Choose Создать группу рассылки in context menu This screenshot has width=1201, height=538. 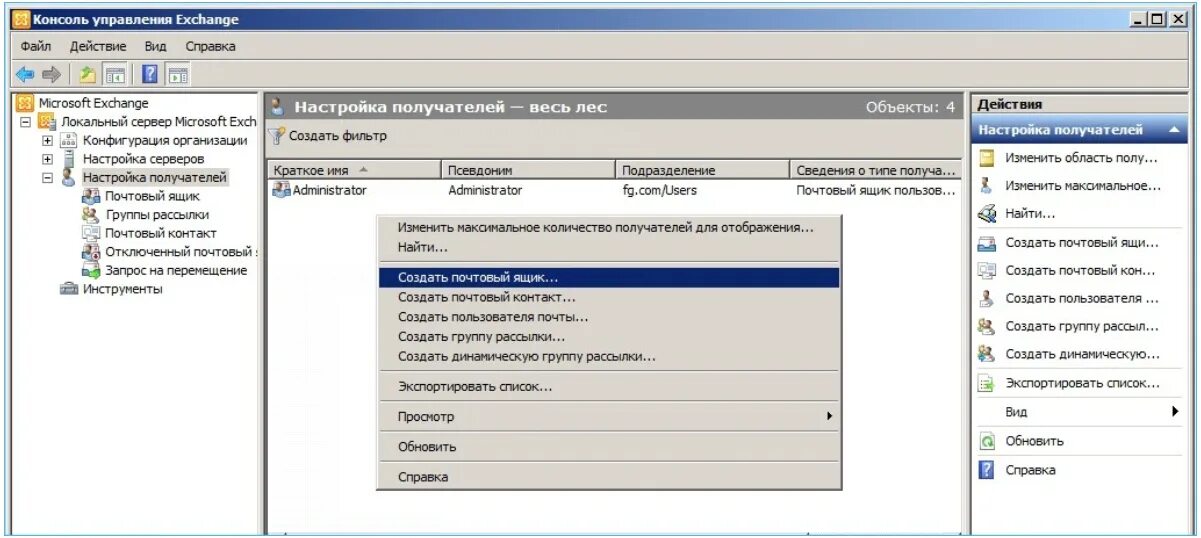pyautogui.click(x=608, y=336)
